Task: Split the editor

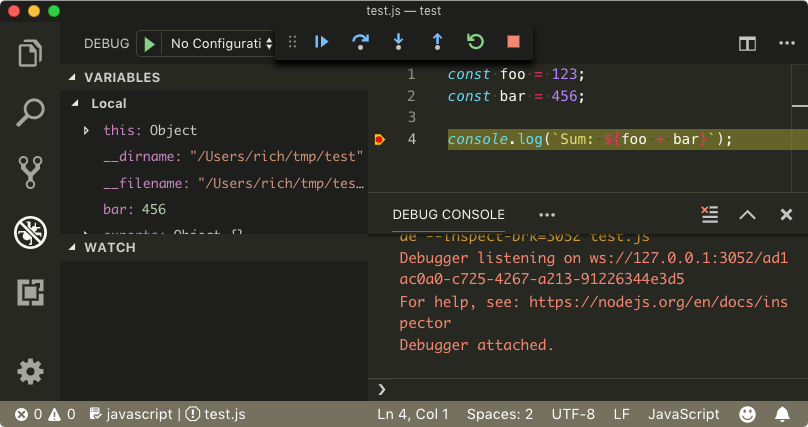Action: pyautogui.click(x=747, y=44)
